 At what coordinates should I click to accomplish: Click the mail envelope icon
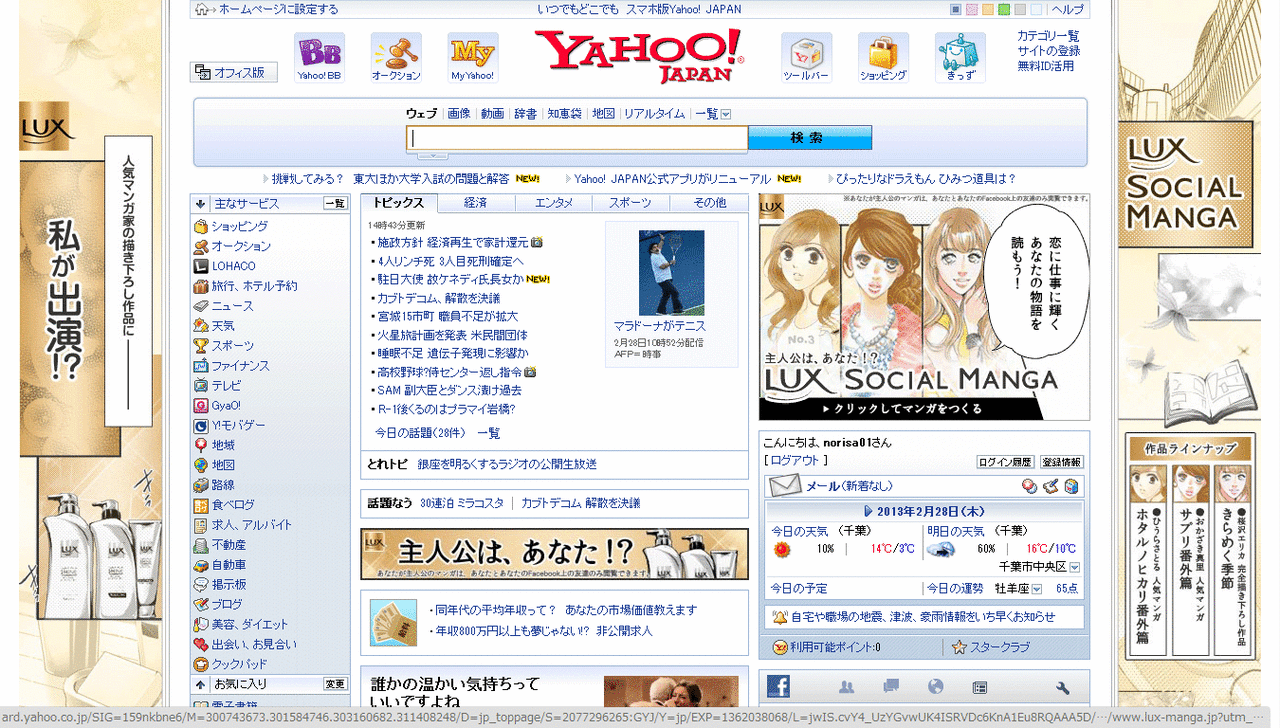coord(785,486)
